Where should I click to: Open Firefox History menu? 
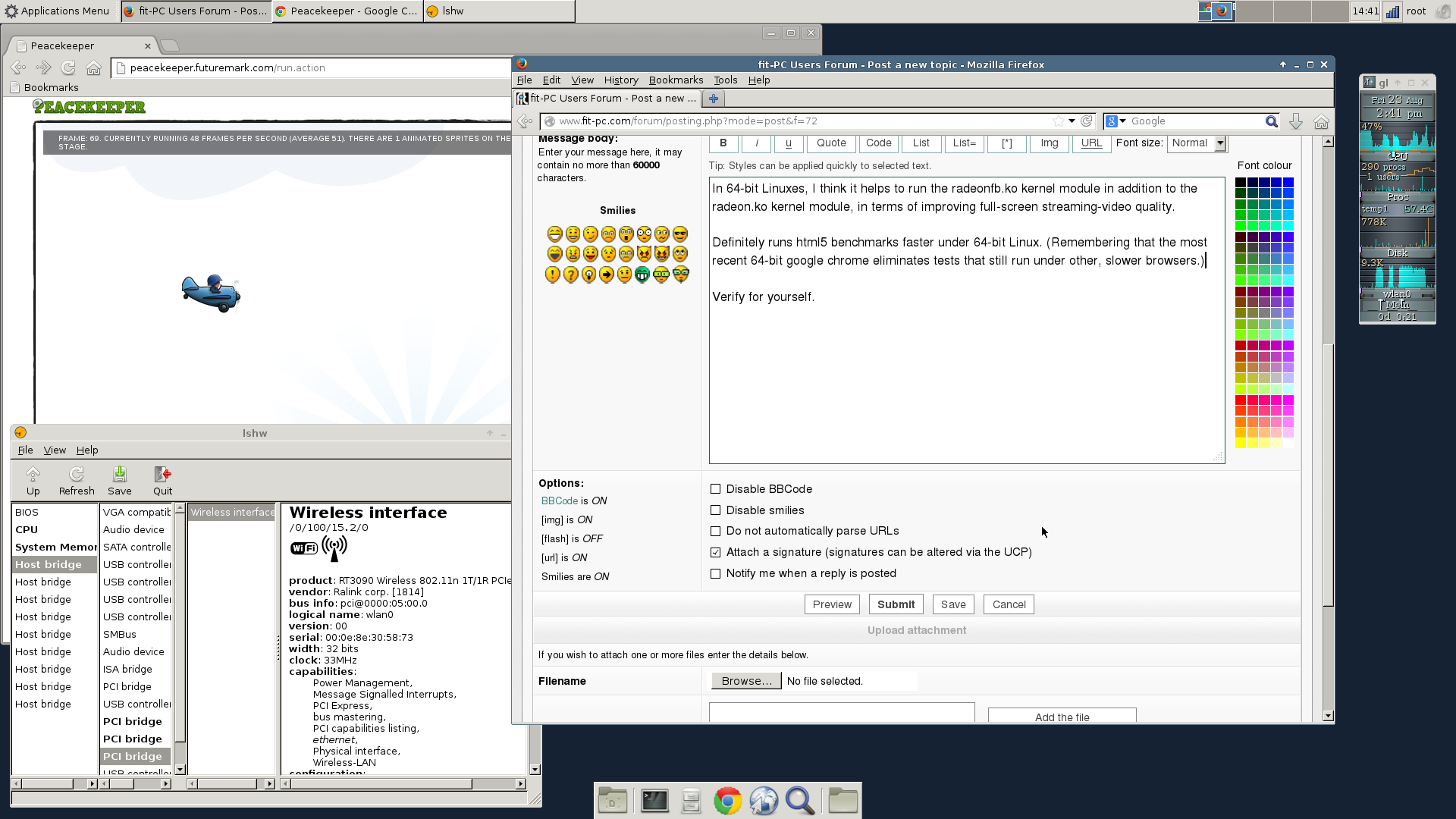620,80
